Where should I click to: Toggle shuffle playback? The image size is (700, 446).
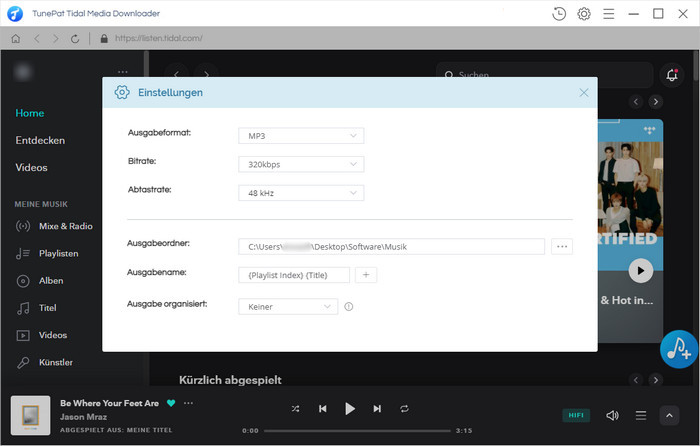[x=296, y=408]
